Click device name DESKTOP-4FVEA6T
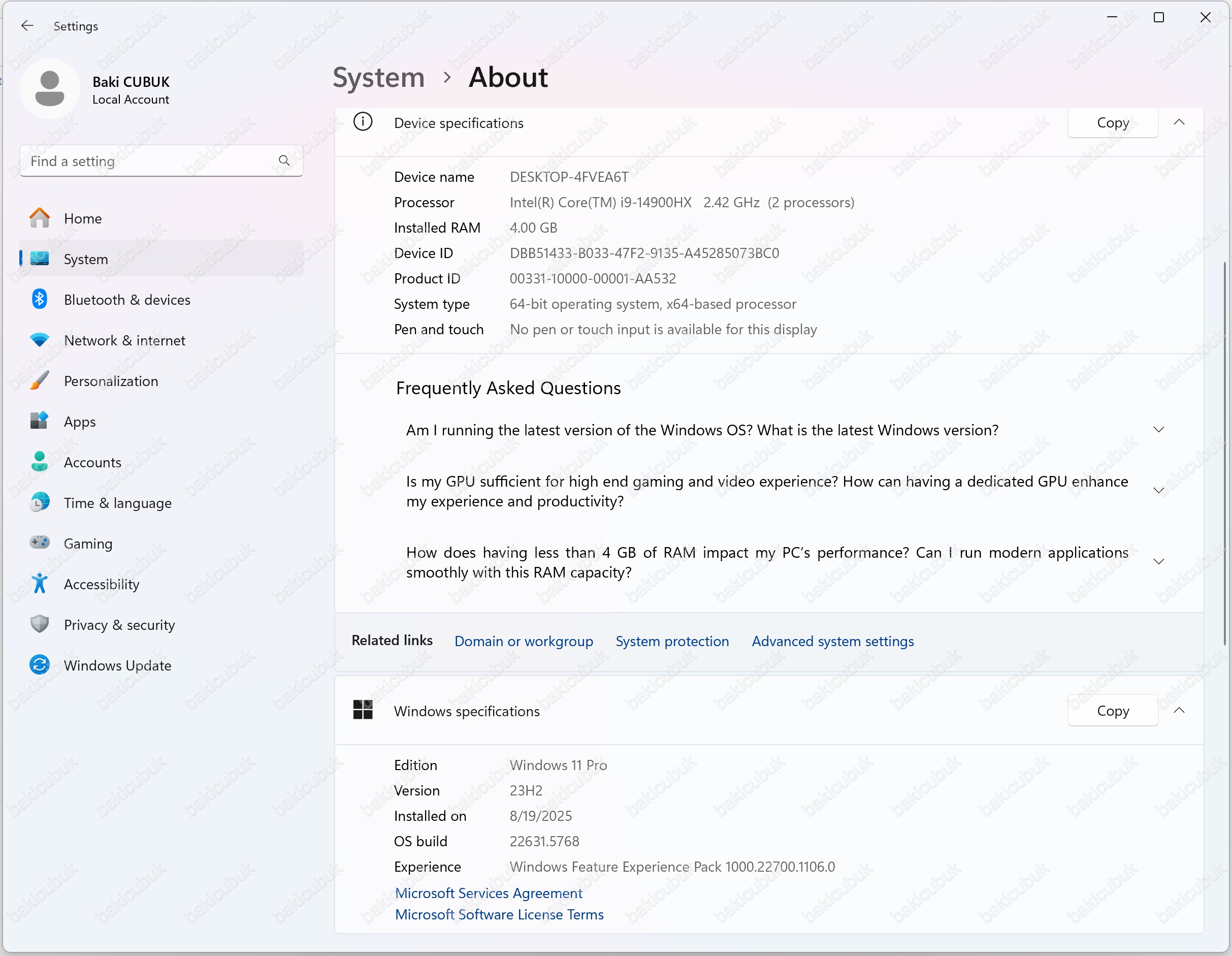The height and width of the screenshot is (956, 1232). [569, 177]
